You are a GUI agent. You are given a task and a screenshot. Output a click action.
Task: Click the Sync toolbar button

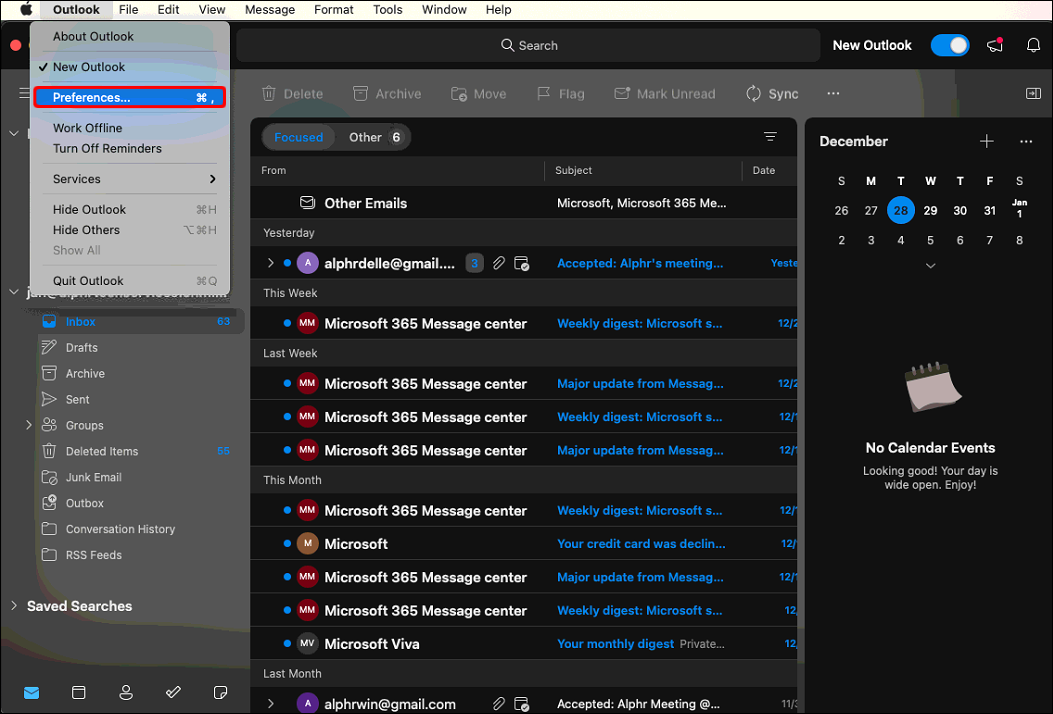click(x=772, y=94)
